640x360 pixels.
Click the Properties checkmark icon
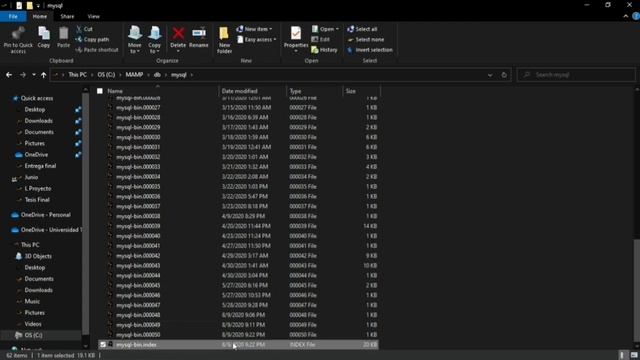296,33
